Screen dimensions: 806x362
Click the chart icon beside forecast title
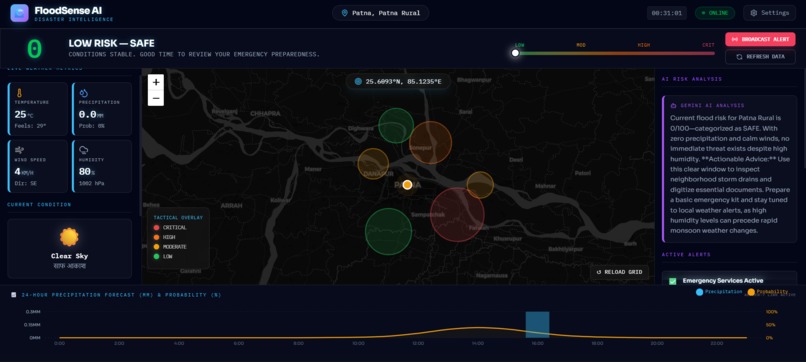click(x=13, y=295)
